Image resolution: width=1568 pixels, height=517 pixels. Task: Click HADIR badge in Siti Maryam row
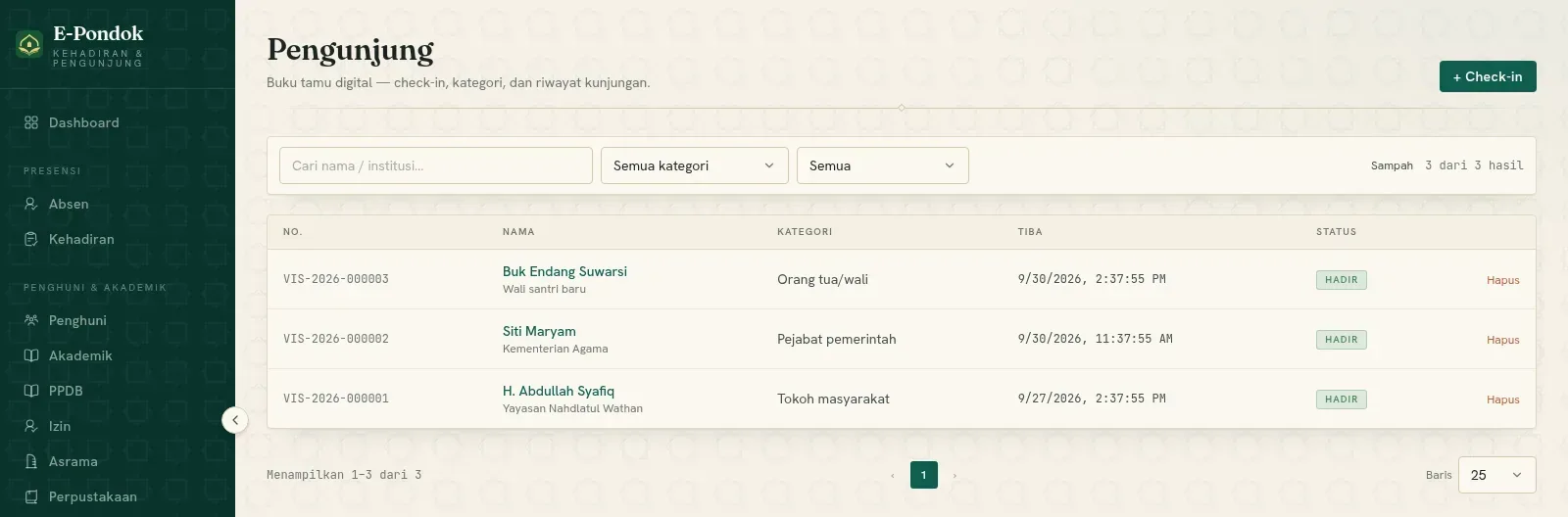[1342, 340]
